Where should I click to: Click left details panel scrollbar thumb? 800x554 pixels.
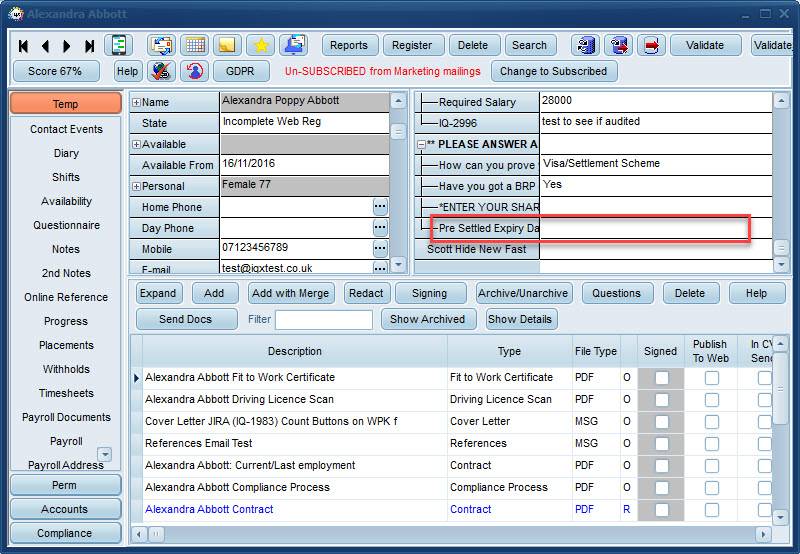(398, 132)
